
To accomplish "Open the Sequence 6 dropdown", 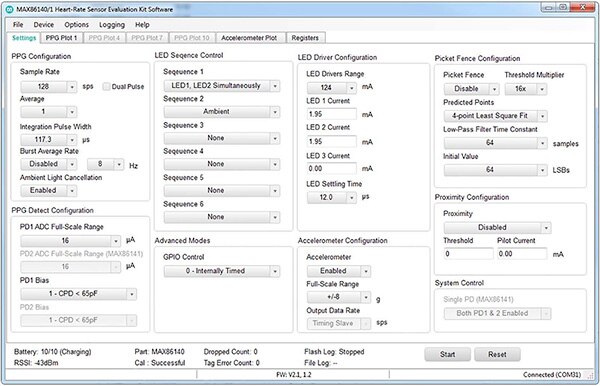I will [222, 217].
